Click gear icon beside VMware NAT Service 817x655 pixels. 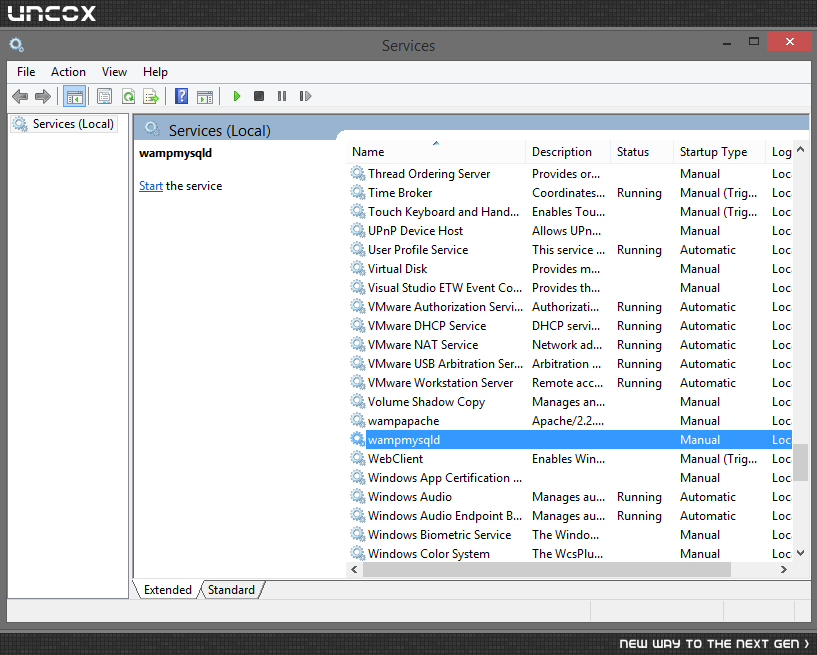click(357, 344)
